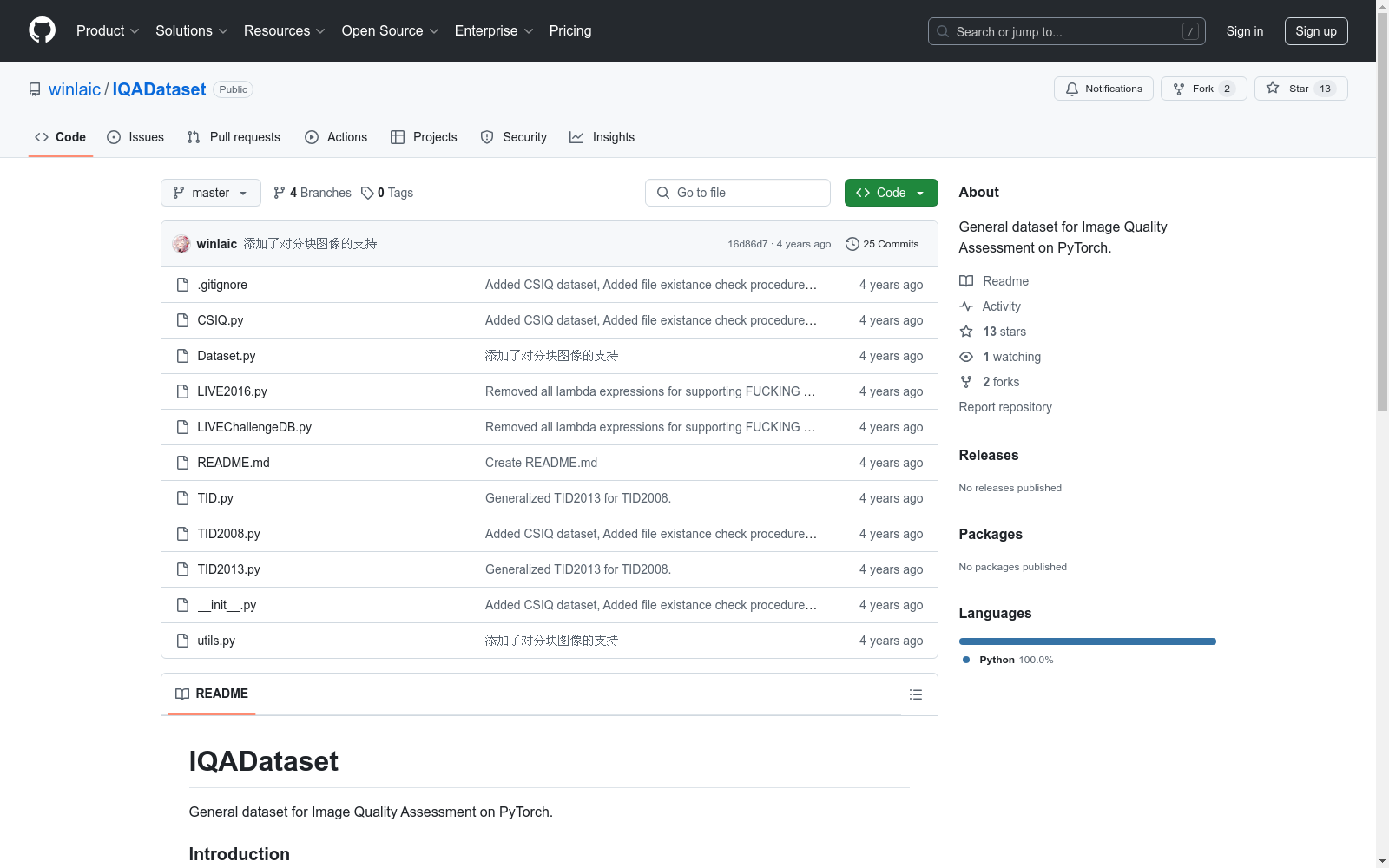1389x868 pixels.
Task: Open the master branch selector dropdown
Action: pyautogui.click(x=211, y=193)
